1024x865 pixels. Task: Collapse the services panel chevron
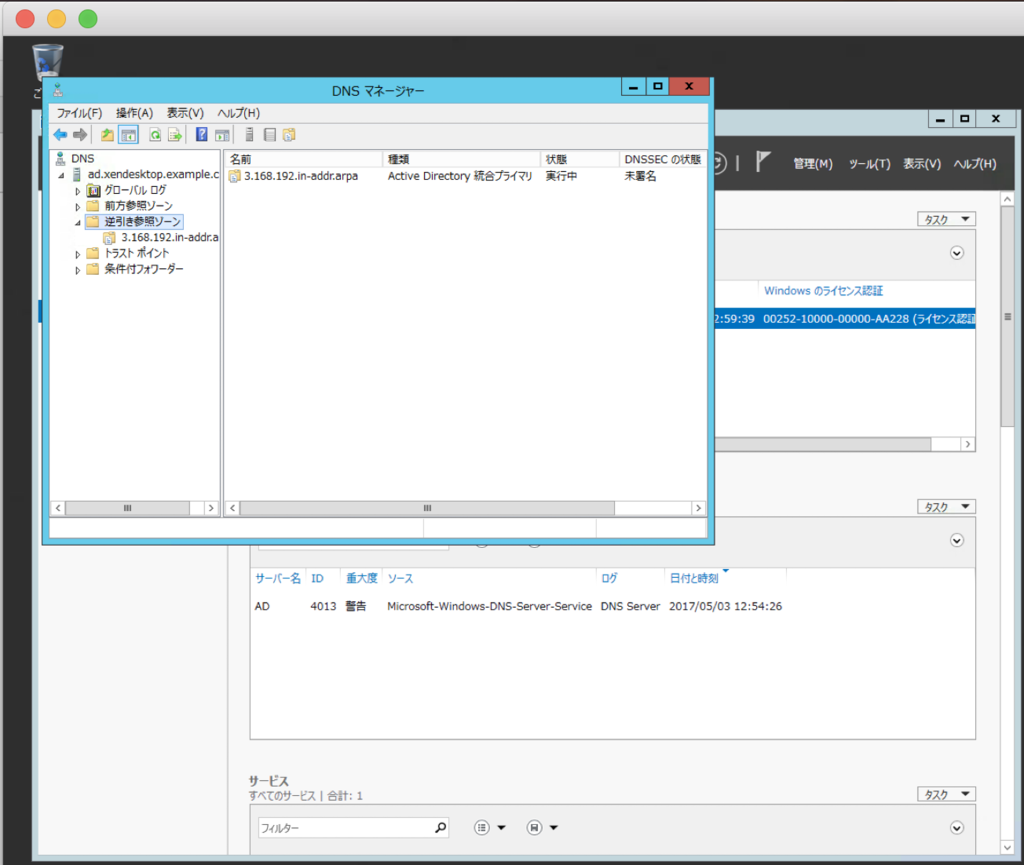pos(957,828)
